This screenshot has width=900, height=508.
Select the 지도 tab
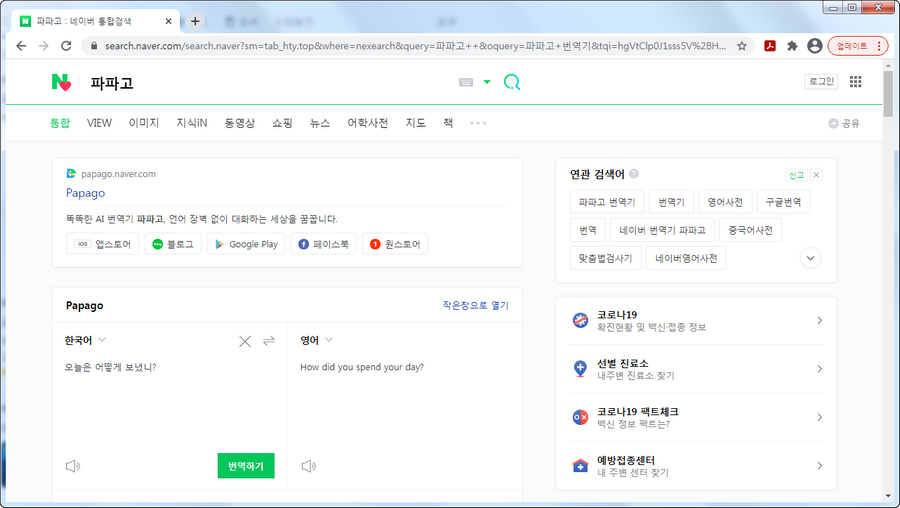point(416,123)
